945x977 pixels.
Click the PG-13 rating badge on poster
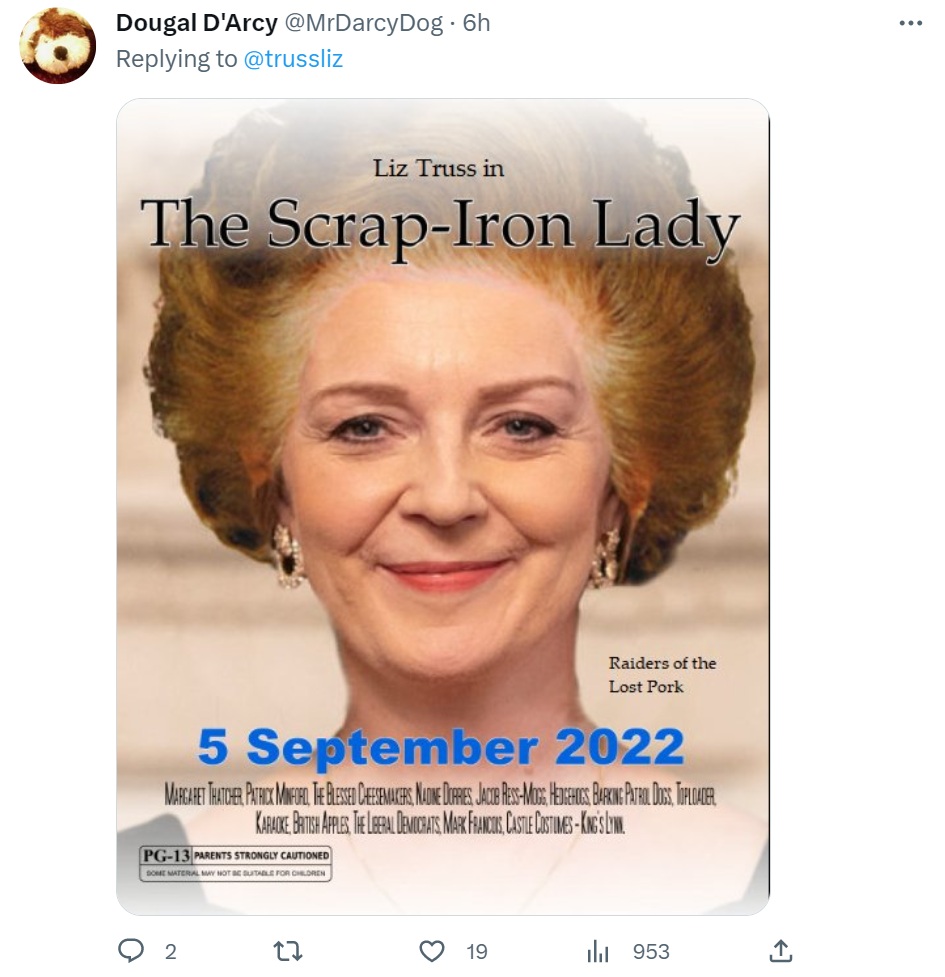(165, 856)
